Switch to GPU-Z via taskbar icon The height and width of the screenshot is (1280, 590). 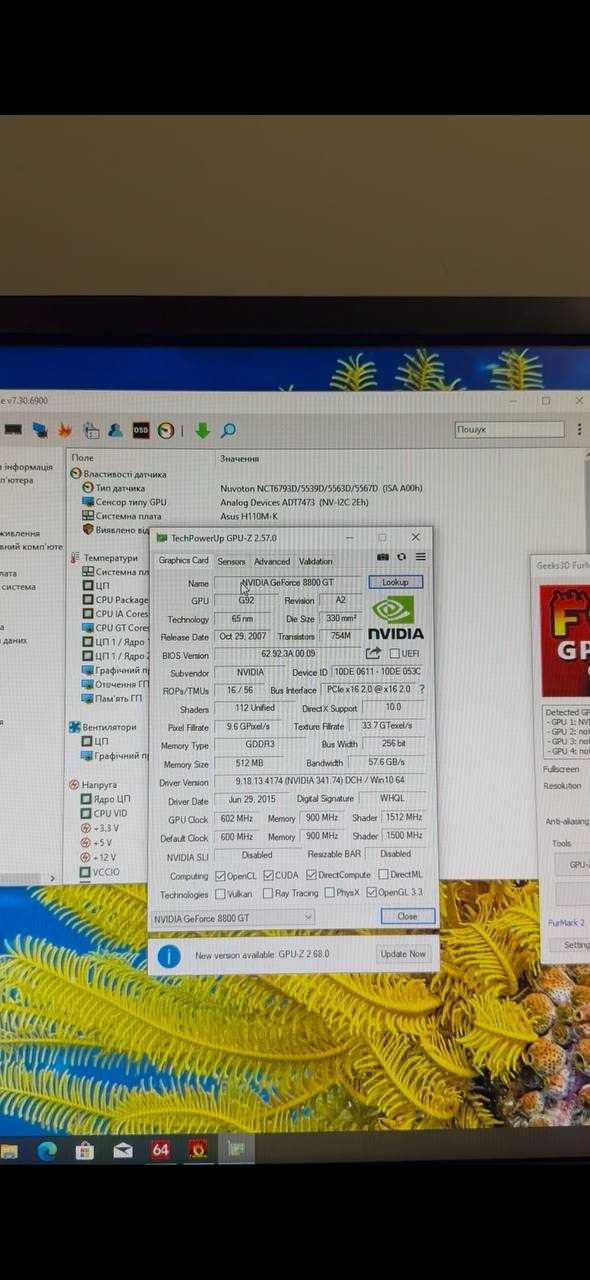tap(237, 1150)
